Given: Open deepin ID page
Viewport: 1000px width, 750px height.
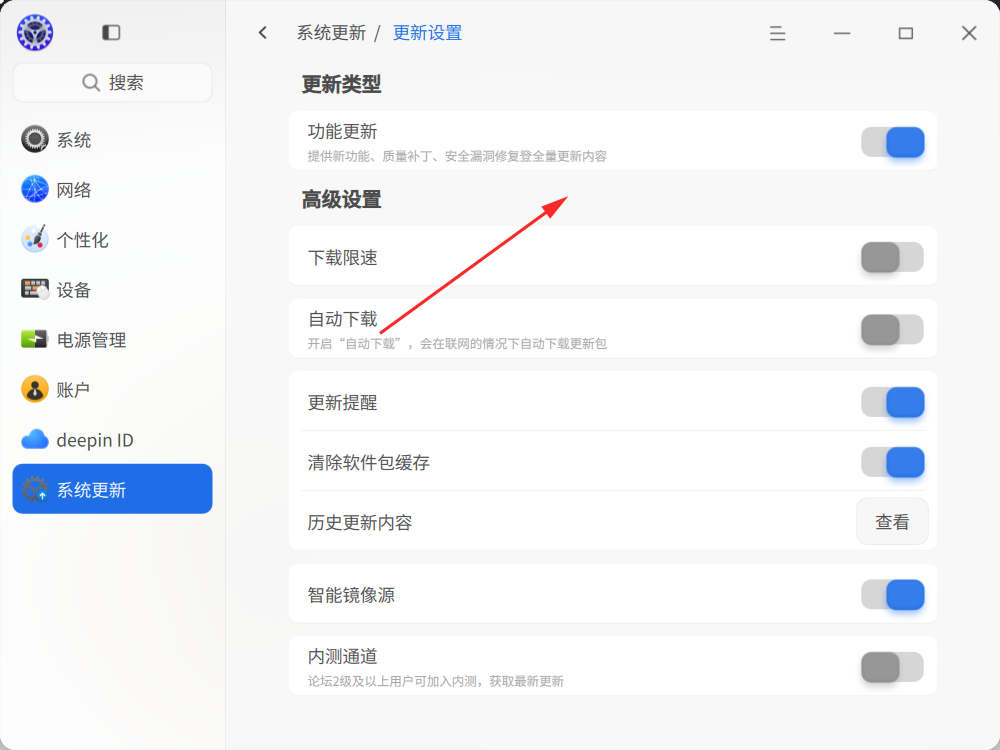Looking at the screenshot, I should click(x=112, y=439).
